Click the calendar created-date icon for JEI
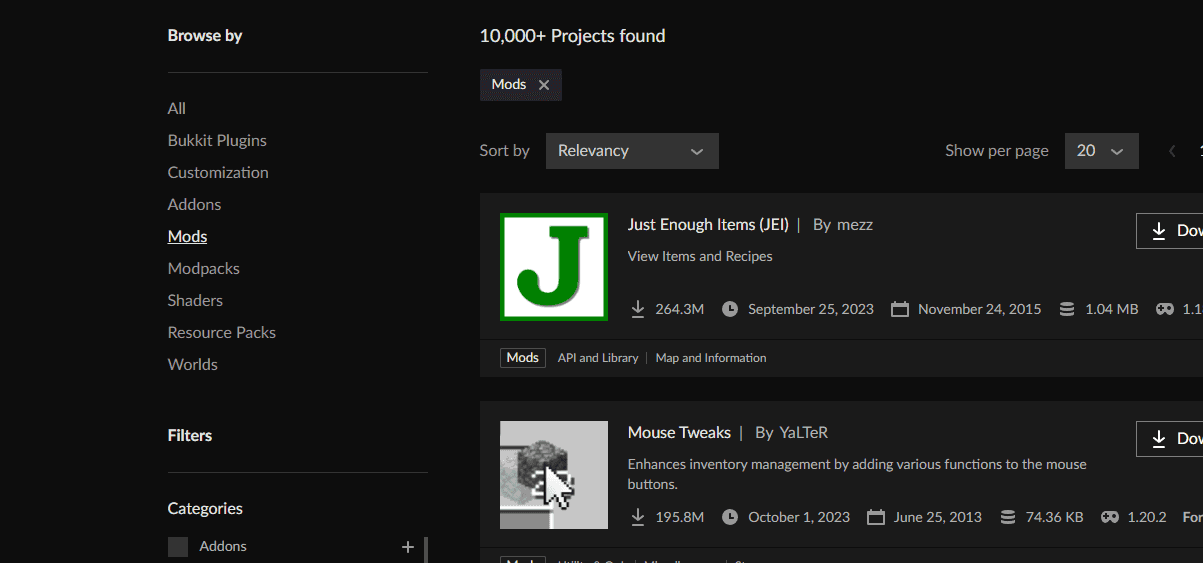Screen dimensions: 1203x563 (900, 309)
